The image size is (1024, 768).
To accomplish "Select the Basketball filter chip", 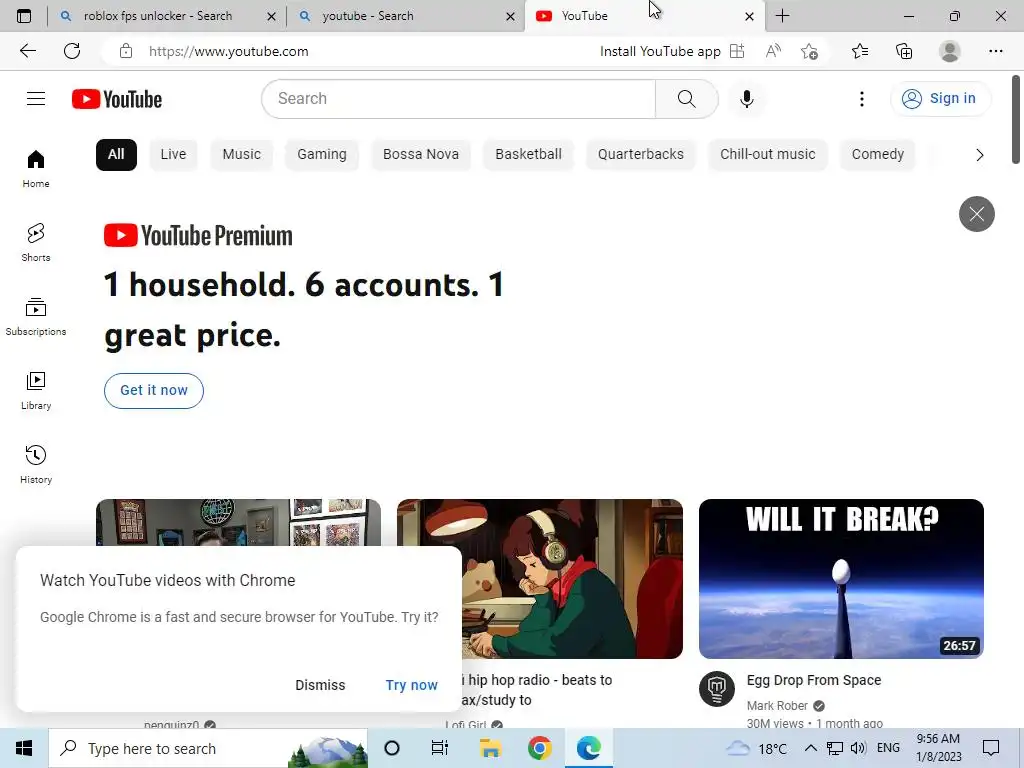I will 528,155.
